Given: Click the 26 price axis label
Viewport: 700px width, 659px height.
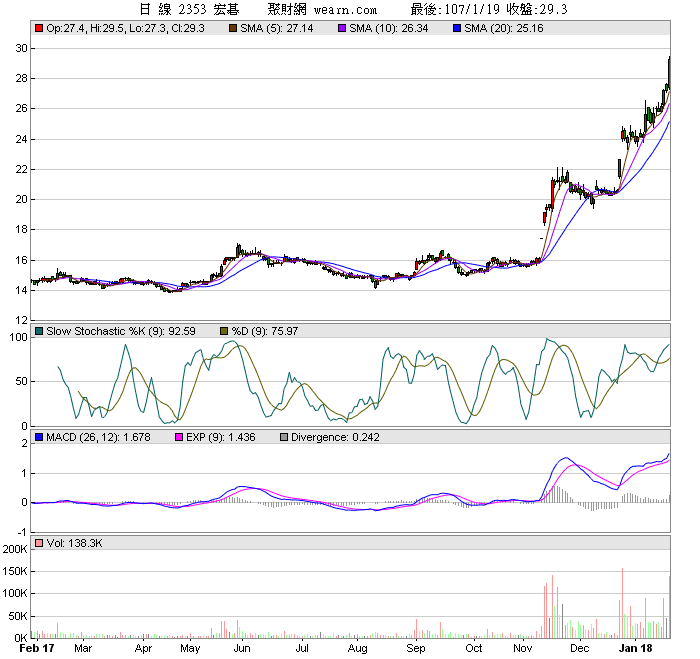Looking at the screenshot, I should click(x=21, y=108).
